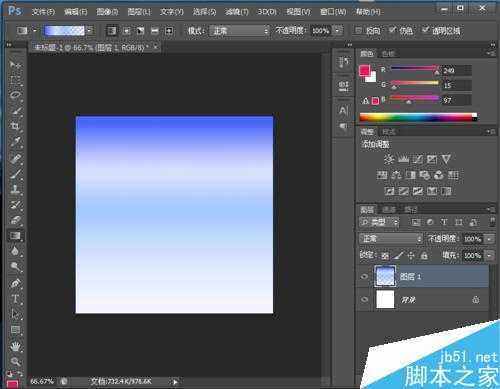Select the History Brush tool
Screen dimensions: 500x389
coord(15,205)
